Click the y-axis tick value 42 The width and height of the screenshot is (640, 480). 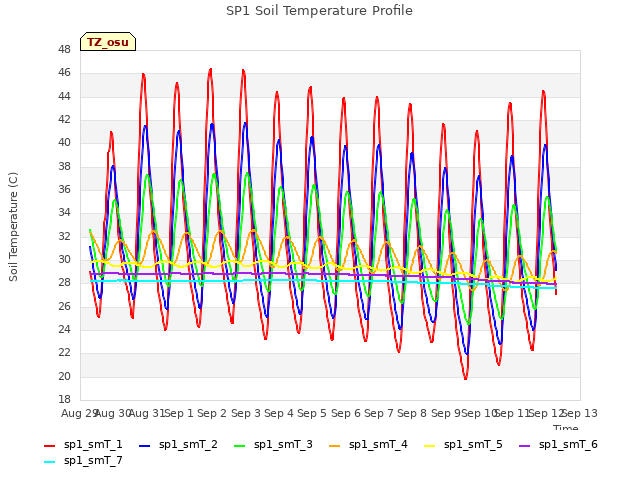tap(64, 120)
